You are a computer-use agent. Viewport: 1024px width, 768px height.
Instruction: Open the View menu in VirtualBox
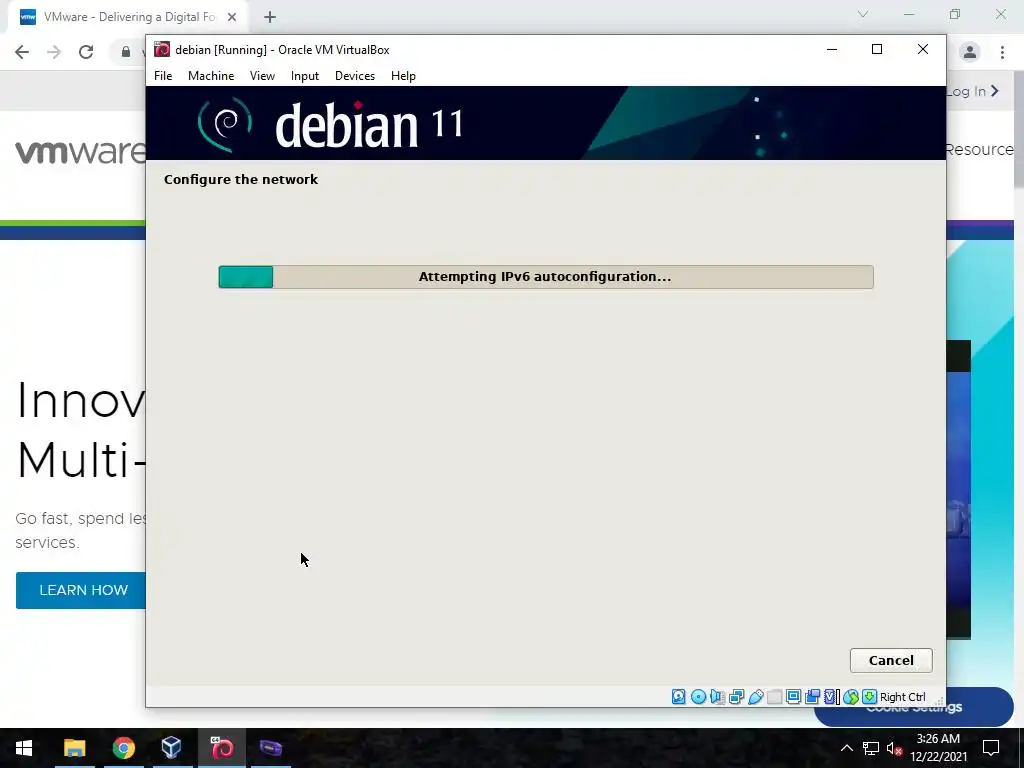(x=262, y=76)
